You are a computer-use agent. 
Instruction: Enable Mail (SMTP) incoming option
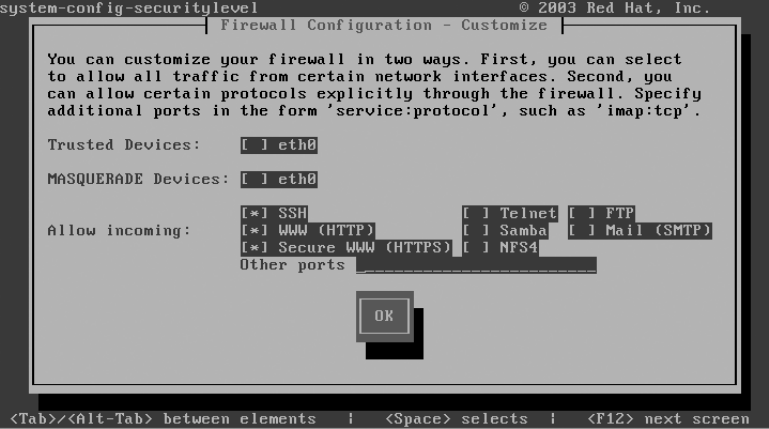tap(640, 230)
